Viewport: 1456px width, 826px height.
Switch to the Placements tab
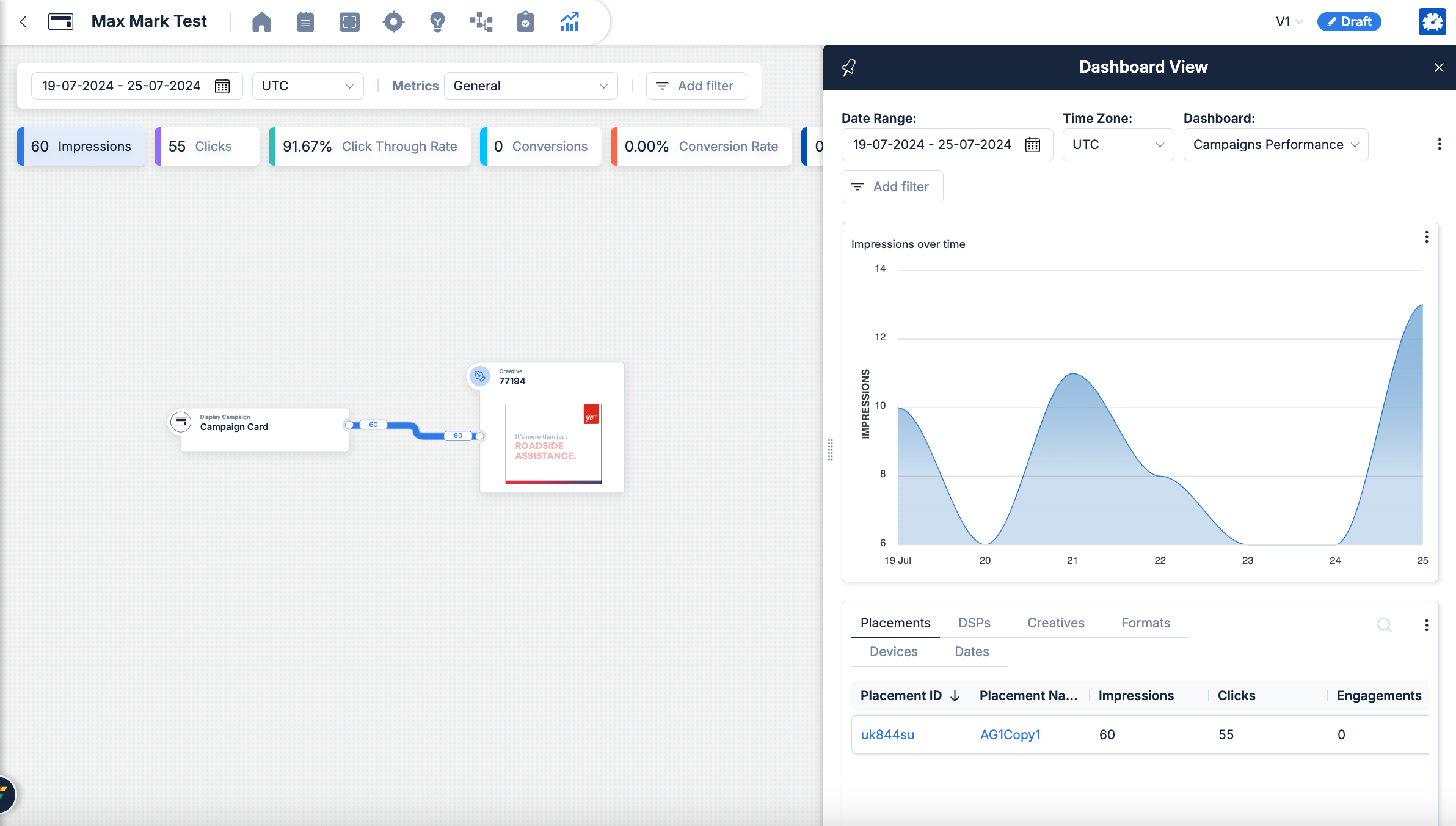point(895,623)
